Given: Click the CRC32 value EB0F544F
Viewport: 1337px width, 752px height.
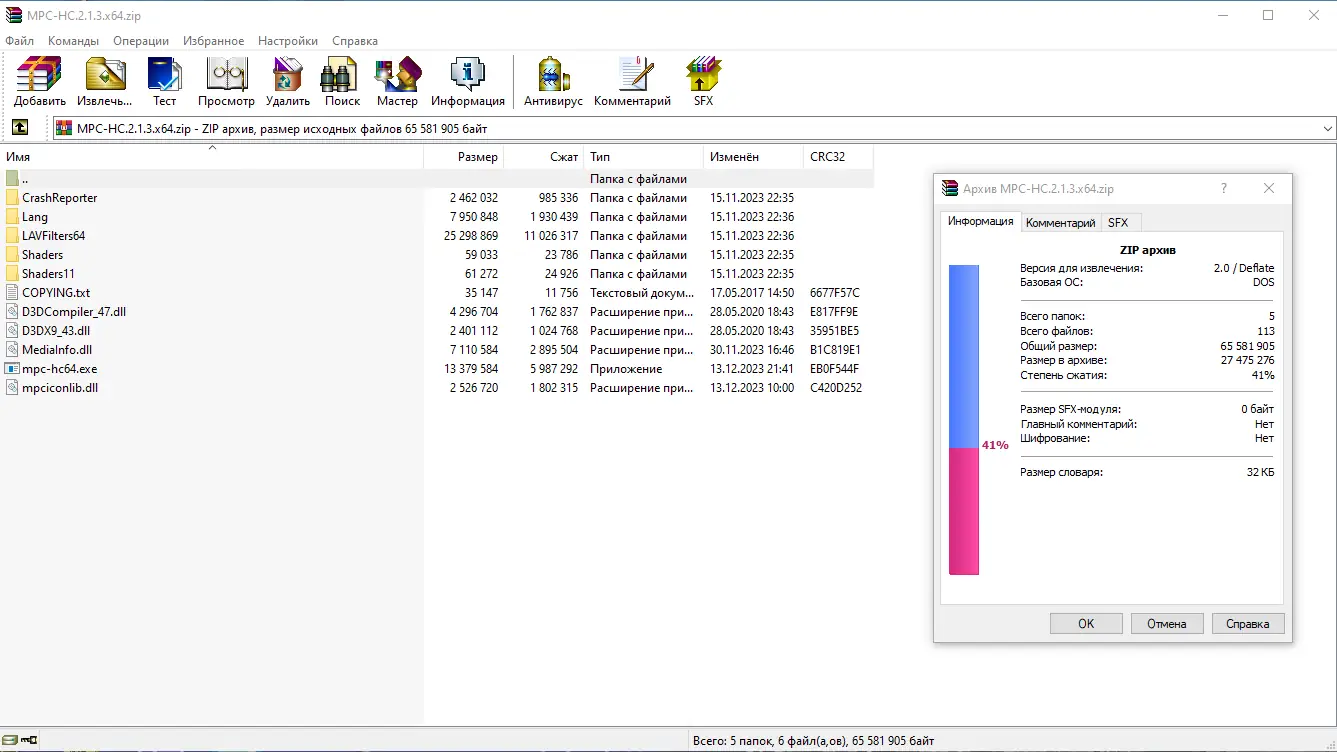Looking at the screenshot, I should [x=834, y=369].
